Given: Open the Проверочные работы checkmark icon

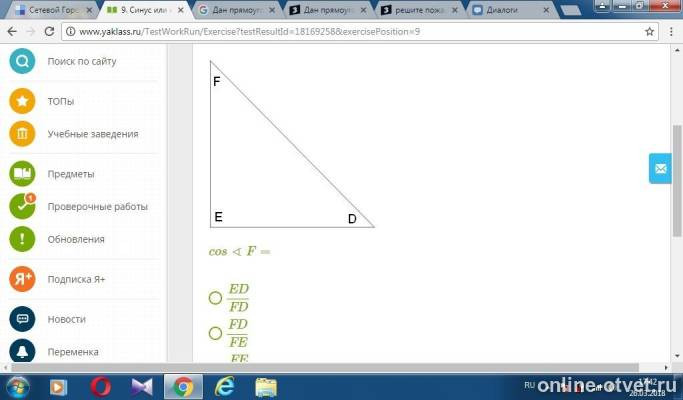Looking at the screenshot, I should [22, 206].
